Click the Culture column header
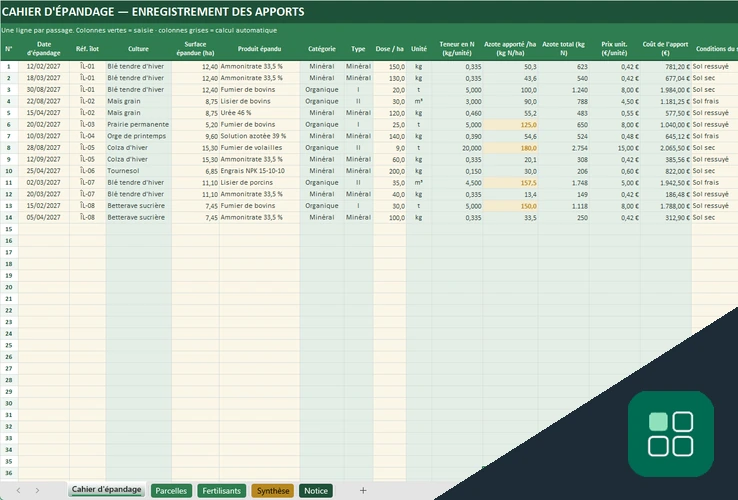The height and width of the screenshot is (500, 738). pos(138,48)
